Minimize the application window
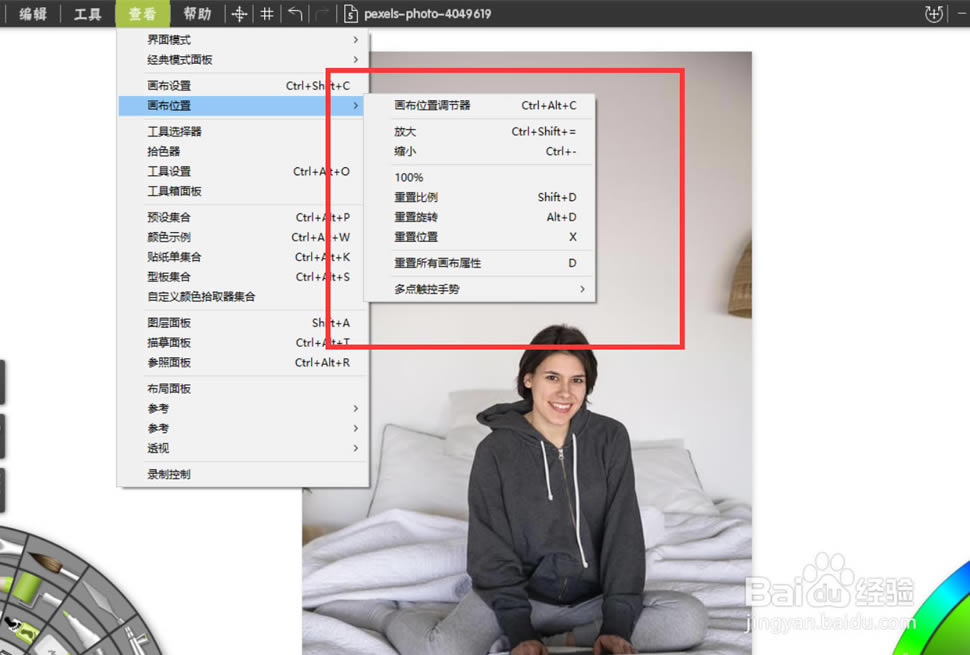 coord(963,14)
